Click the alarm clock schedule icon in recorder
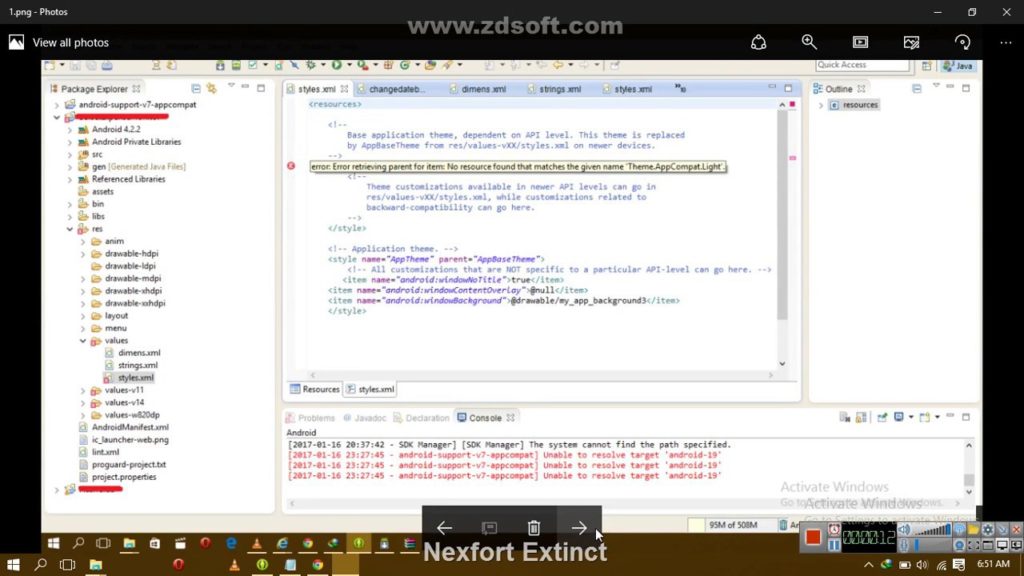Screen dimensions: 1024x576 coord(834,530)
